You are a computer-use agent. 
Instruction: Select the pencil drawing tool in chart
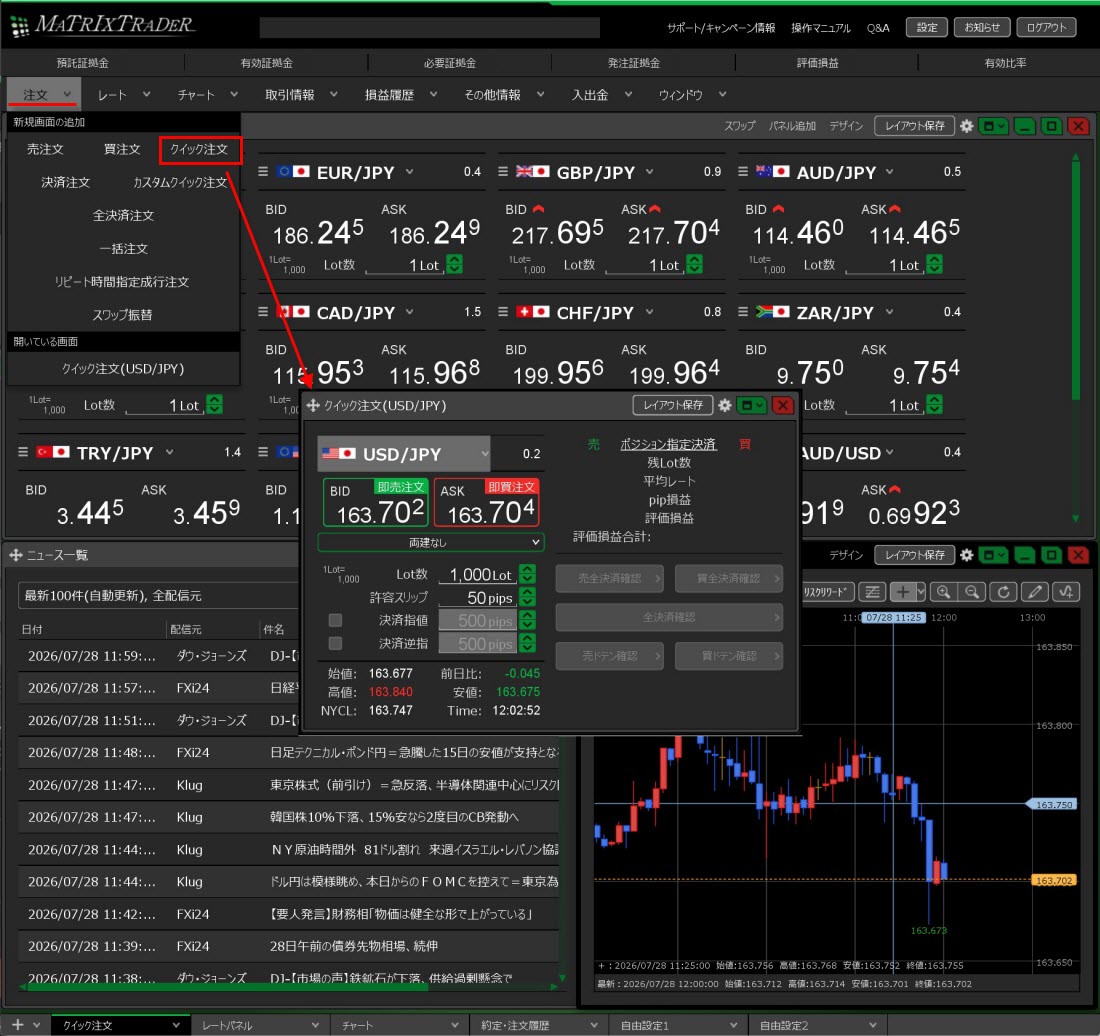click(1034, 592)
